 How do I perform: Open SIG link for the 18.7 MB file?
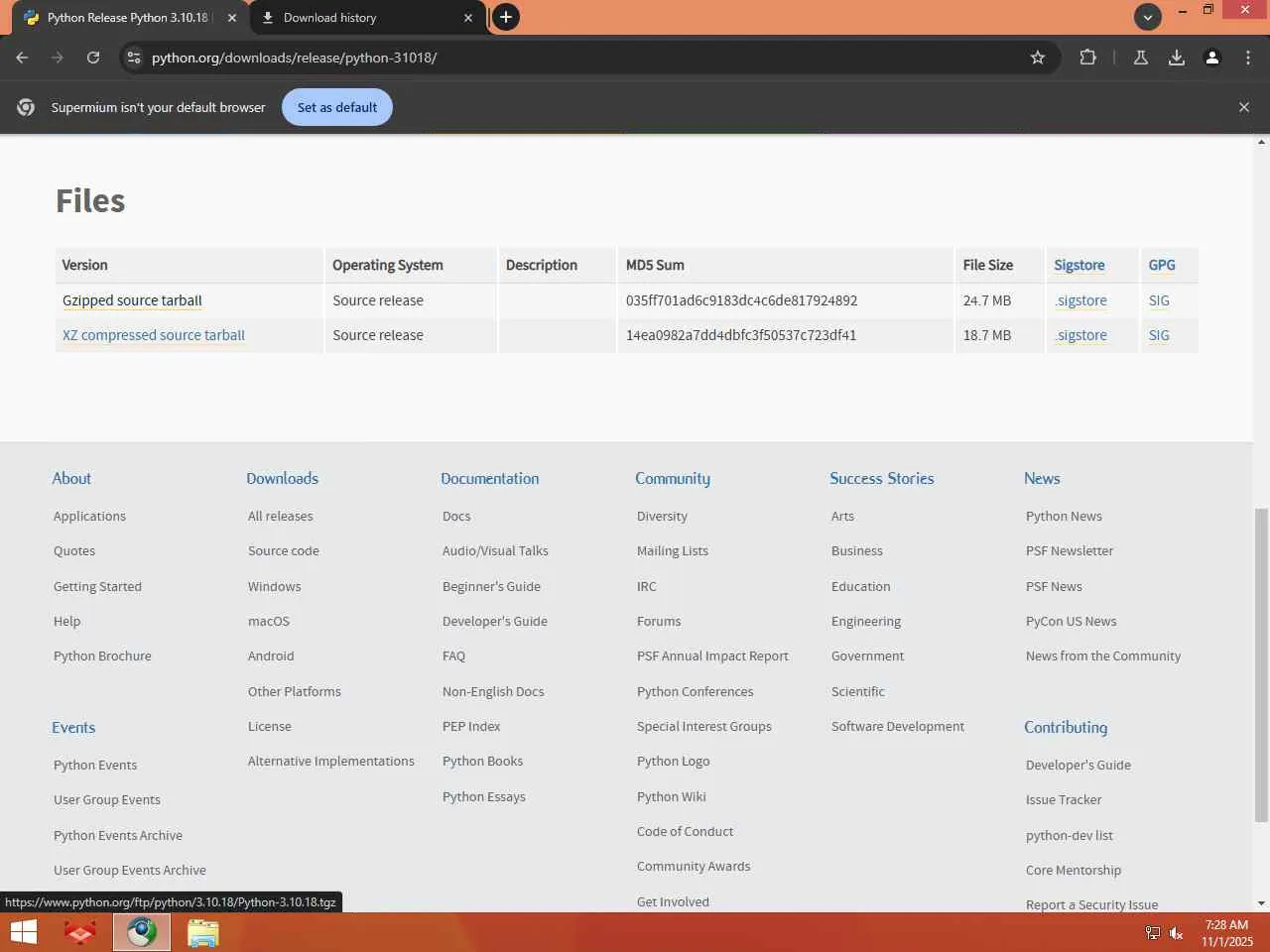tap(1159, 335)
